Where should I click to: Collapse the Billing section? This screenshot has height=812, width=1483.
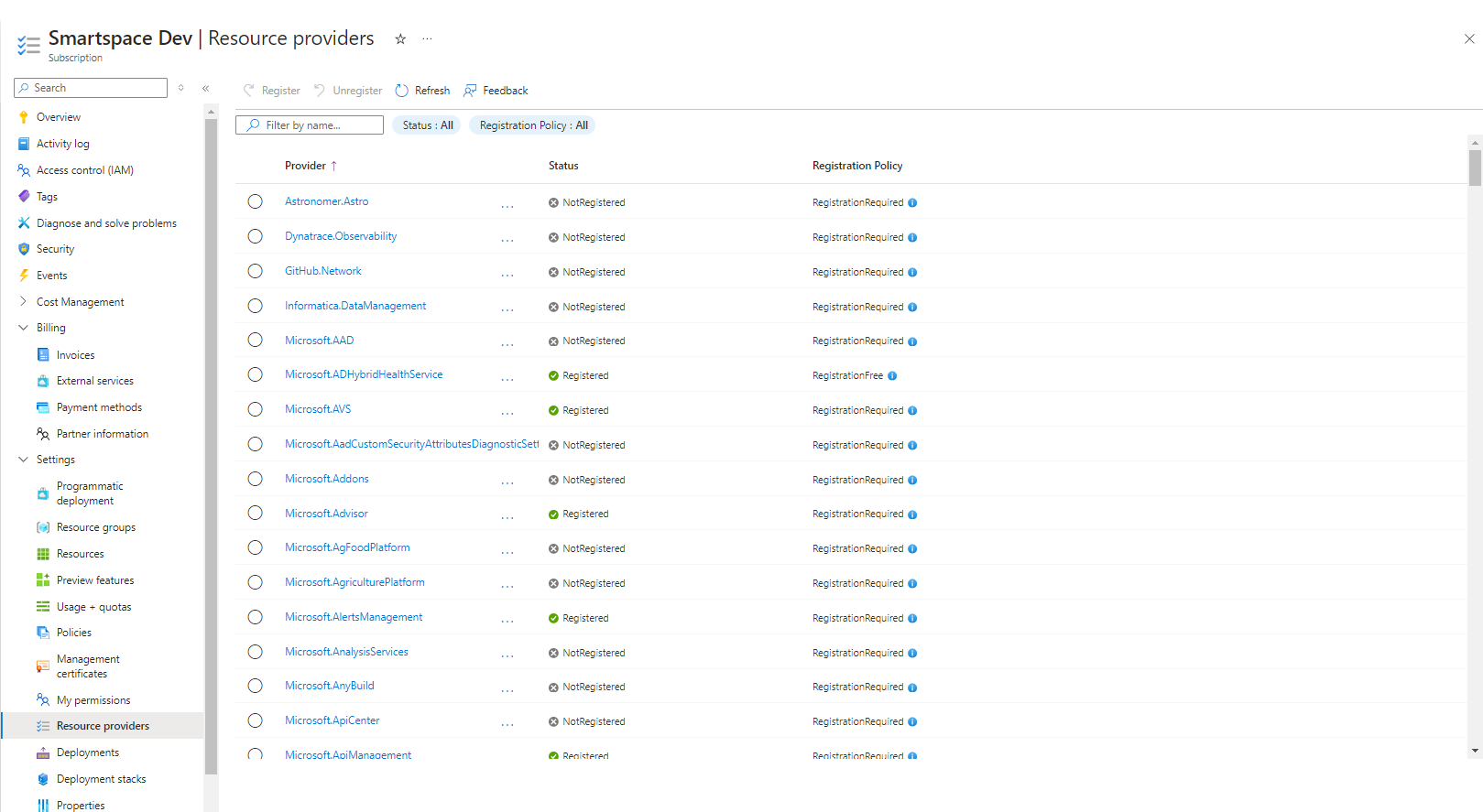pos(24,328)
